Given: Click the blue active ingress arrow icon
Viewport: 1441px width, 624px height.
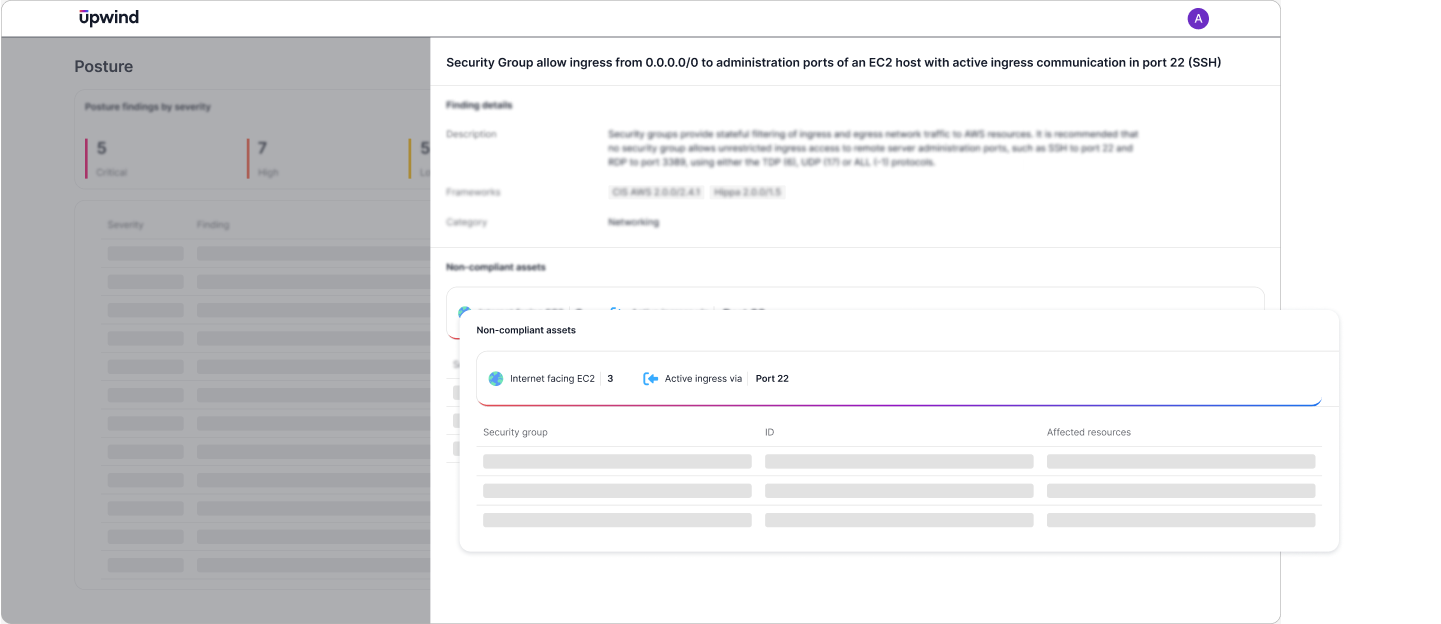Looking at the screenshot, I should 650,378.
